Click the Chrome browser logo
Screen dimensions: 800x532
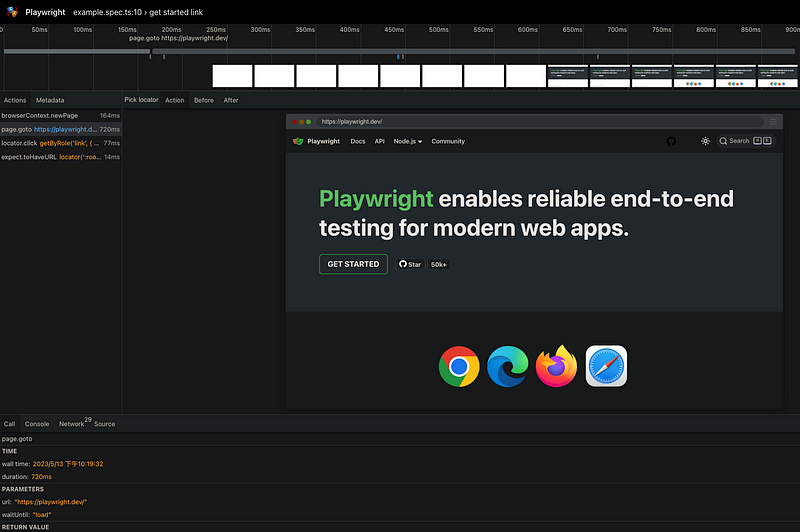[x=459, y=367]
